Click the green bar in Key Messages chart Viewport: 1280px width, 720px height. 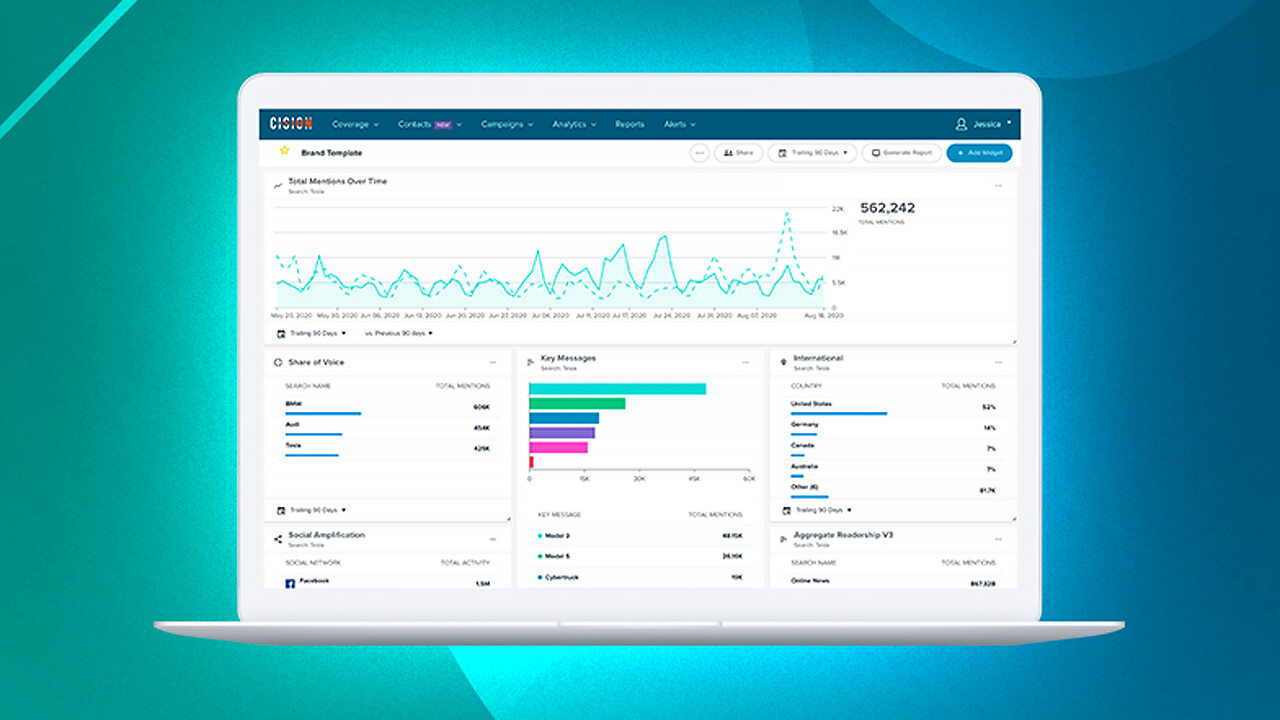577,404
